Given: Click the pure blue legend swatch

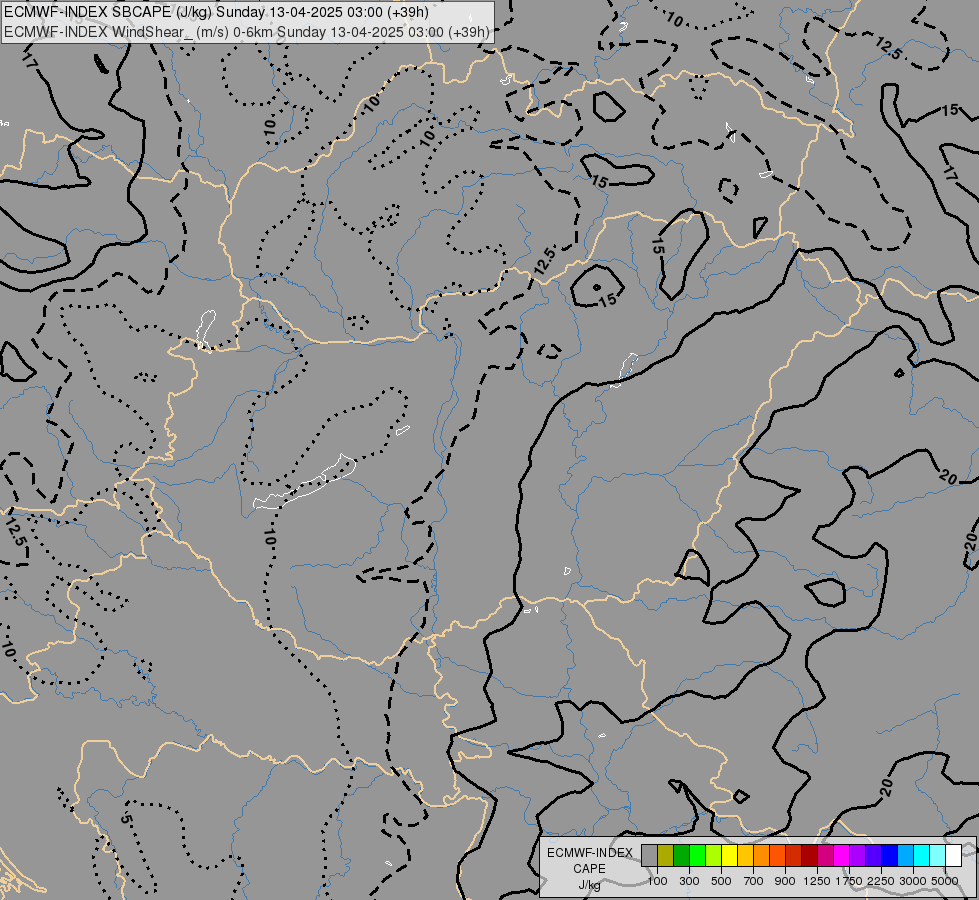Looking at the screenshot, I should (890, 855).
